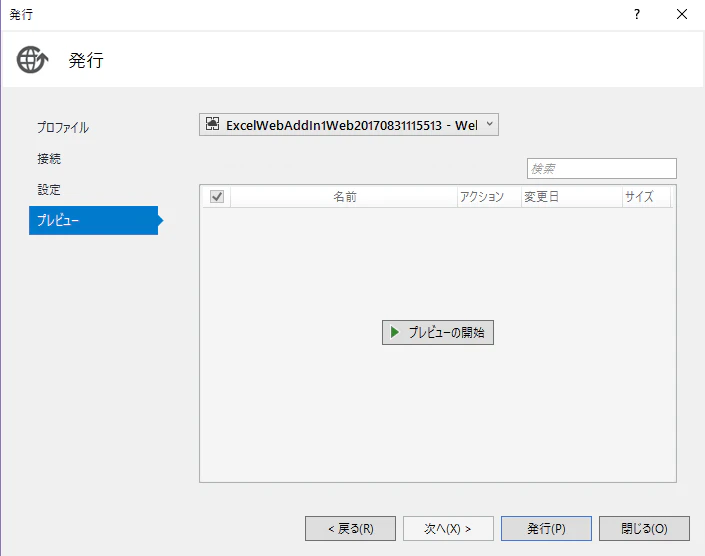Viewport: 705px width, 556px height.
Task: Sort by the 名前 column header
Action: [344, 196]
